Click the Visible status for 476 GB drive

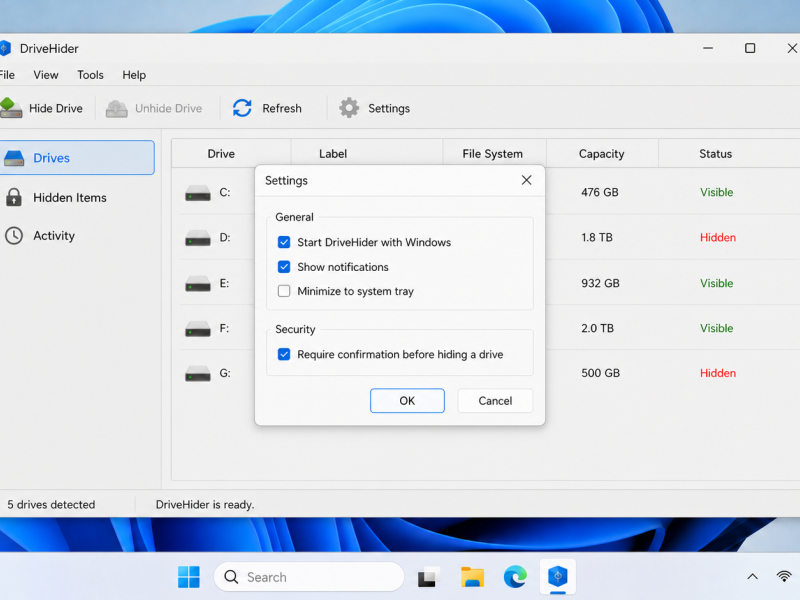pyautogui.click(x=717, y=192)
